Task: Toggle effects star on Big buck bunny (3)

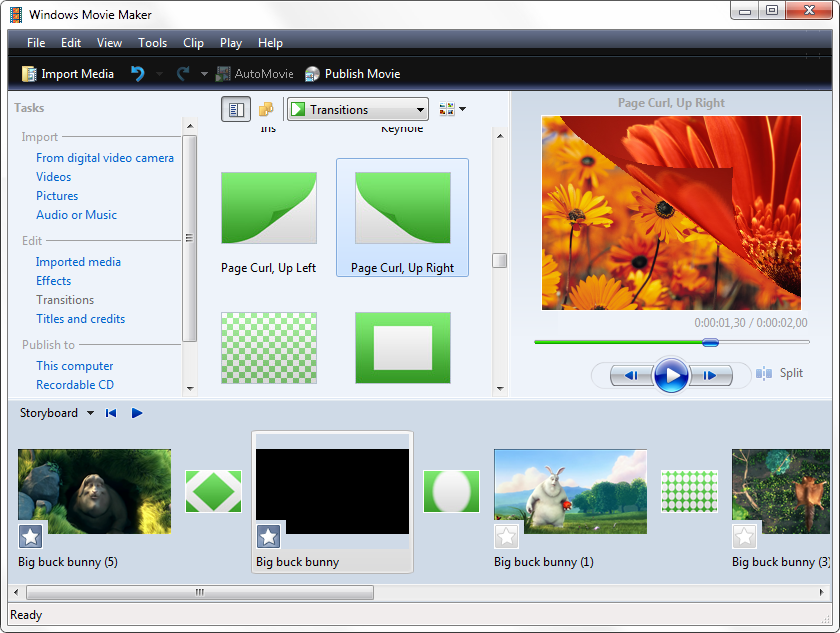Action: click(x=744, y=536)
